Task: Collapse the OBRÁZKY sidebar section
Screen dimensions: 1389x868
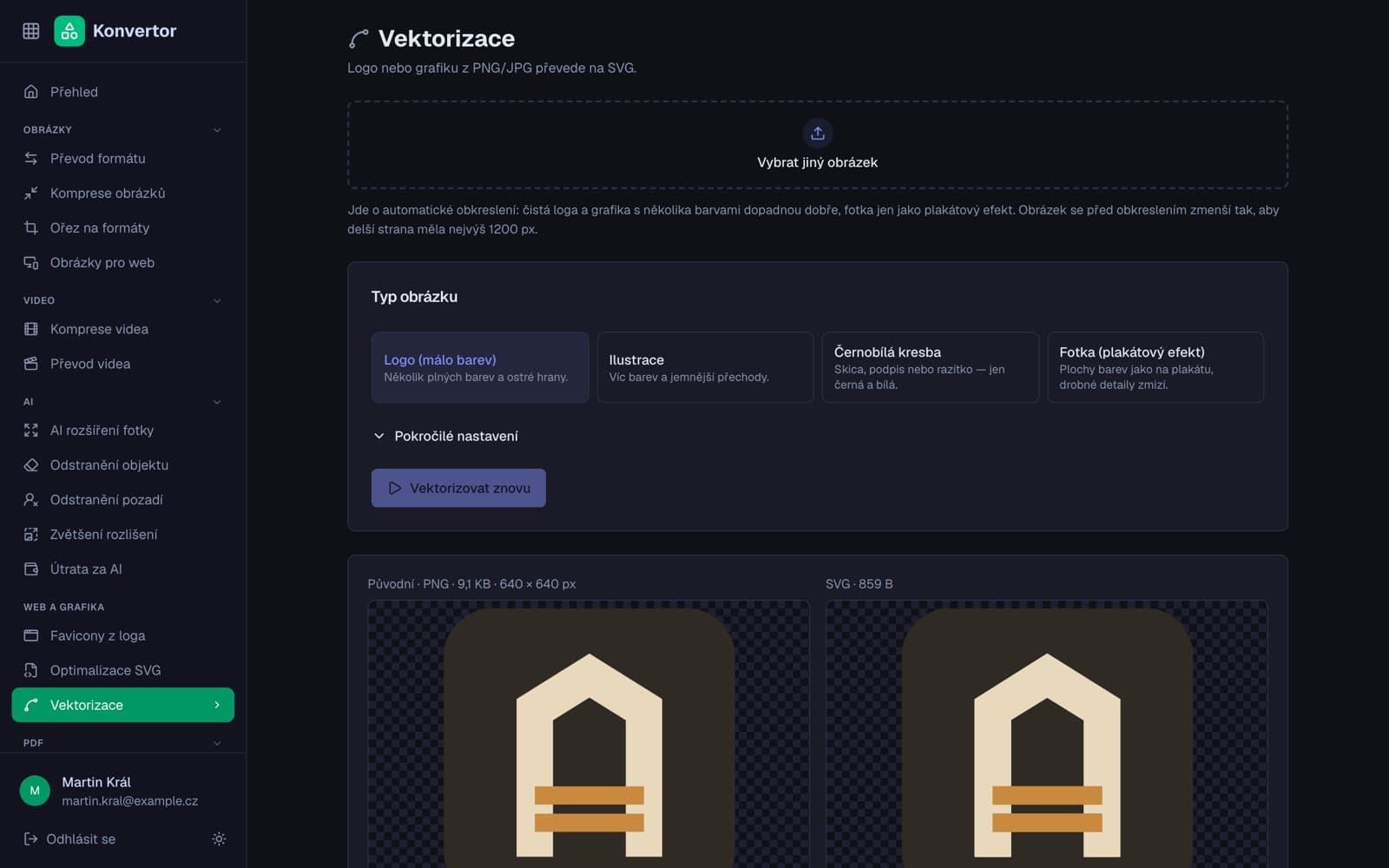Action: (x=217, y=130)
